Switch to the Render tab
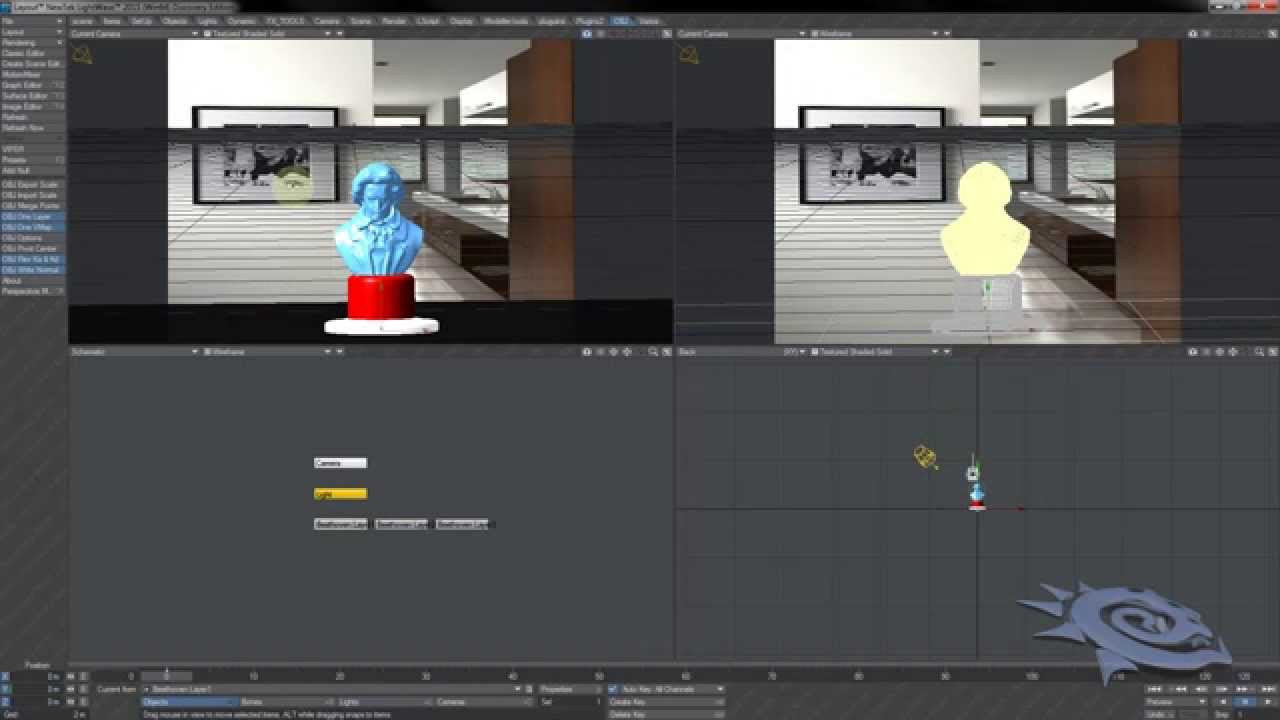This screenshot has height=720, width=1280. pos(395,21)
